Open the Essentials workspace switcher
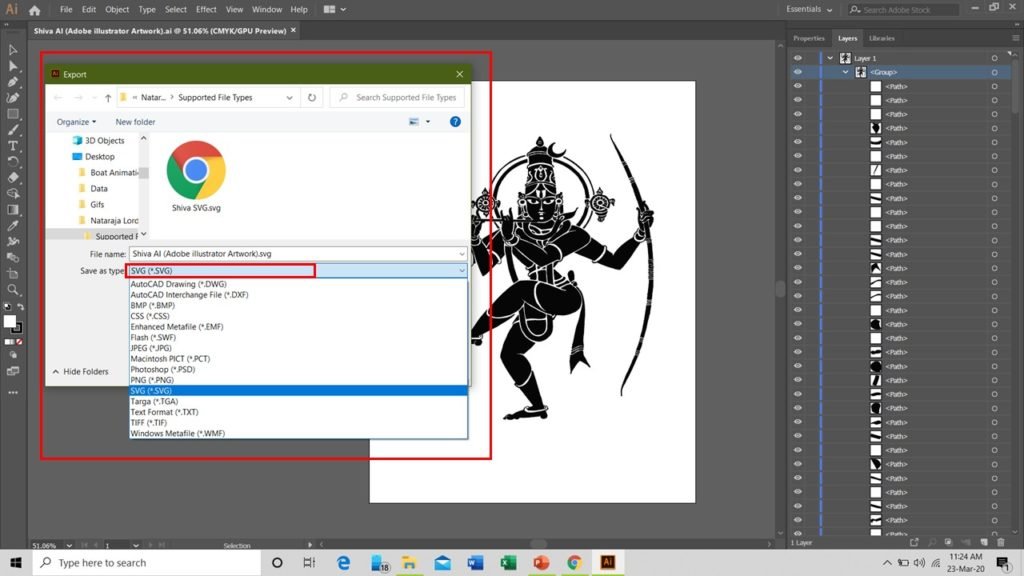Viewport: 1024px width, 576px height. pyautogui.click(x=809, y=9)
